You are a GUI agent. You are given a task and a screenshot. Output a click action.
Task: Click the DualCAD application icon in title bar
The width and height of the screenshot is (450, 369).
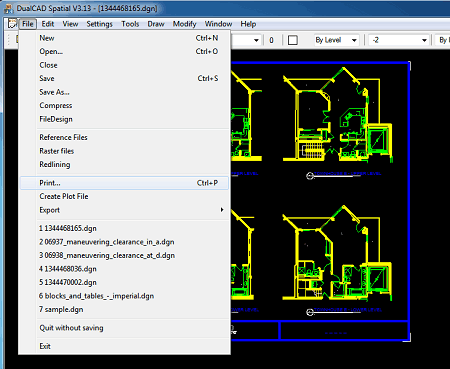coord(8,8)
